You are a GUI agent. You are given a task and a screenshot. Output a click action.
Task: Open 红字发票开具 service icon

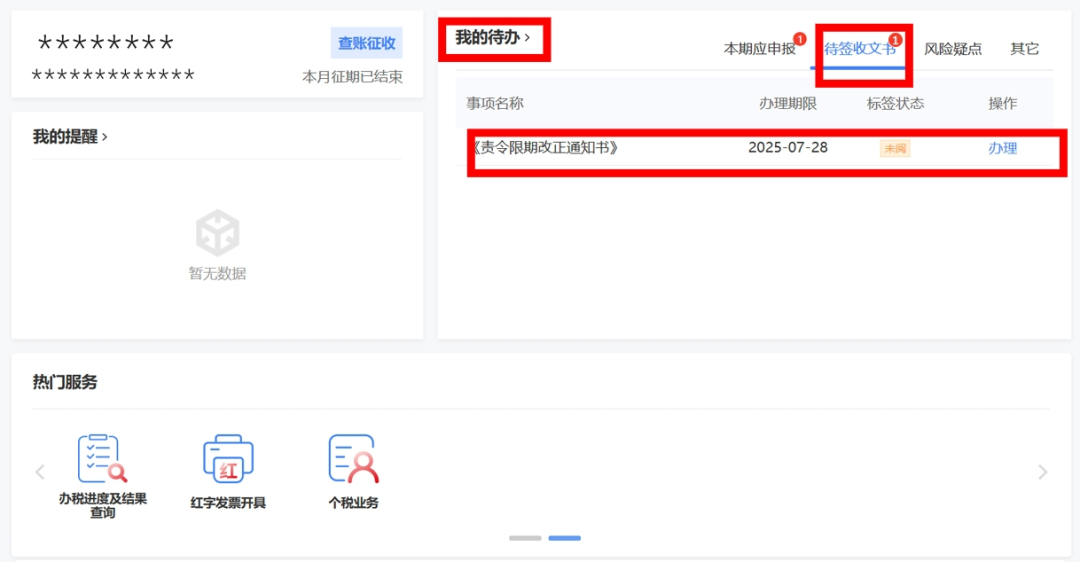[228, 459]
